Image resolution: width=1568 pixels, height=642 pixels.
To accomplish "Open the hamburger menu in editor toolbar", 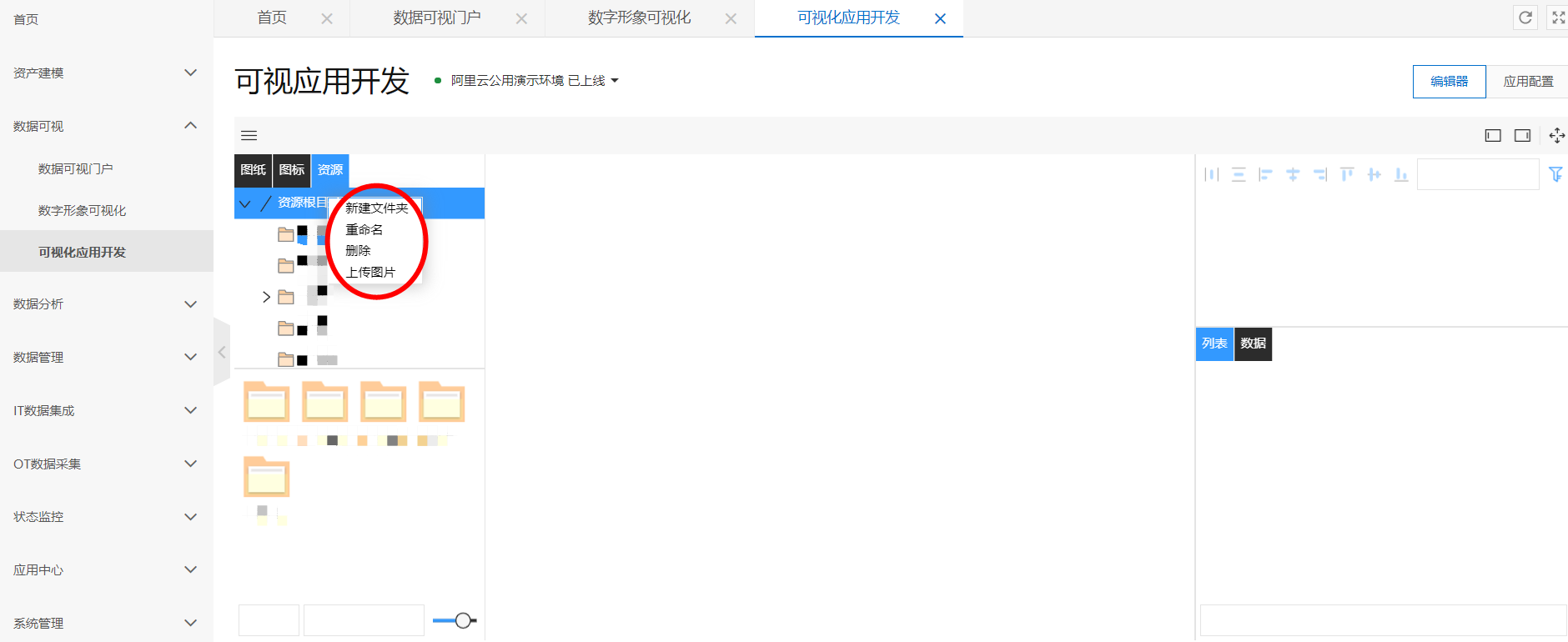I will pos(249,135).
